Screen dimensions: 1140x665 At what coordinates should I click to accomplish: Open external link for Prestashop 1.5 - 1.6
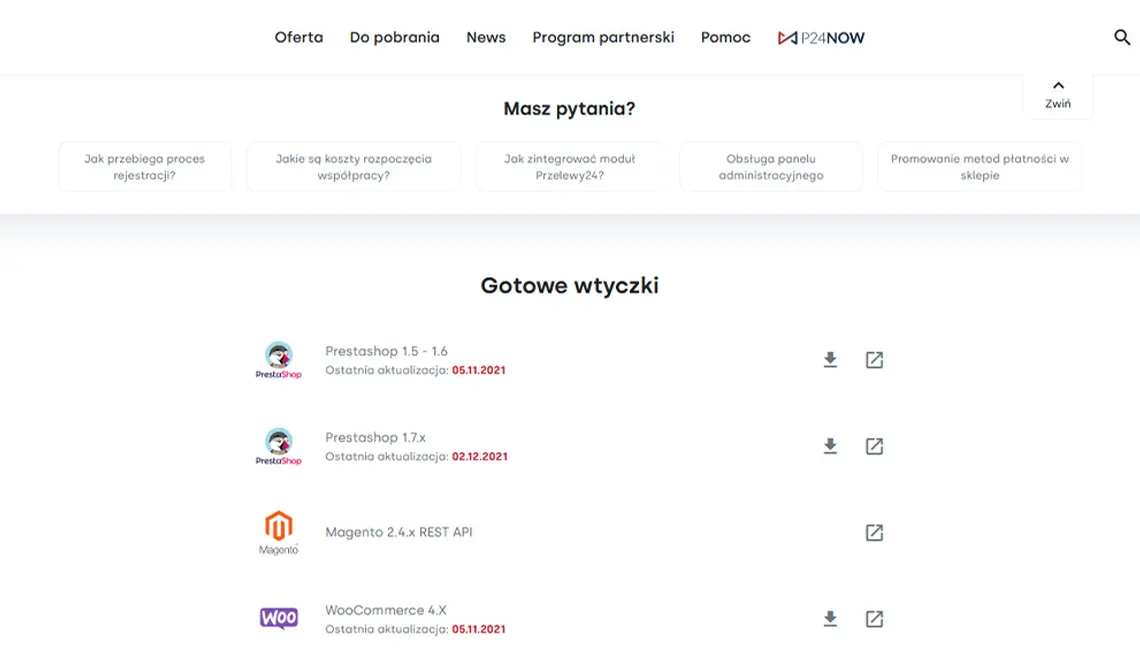coord(874,360)
